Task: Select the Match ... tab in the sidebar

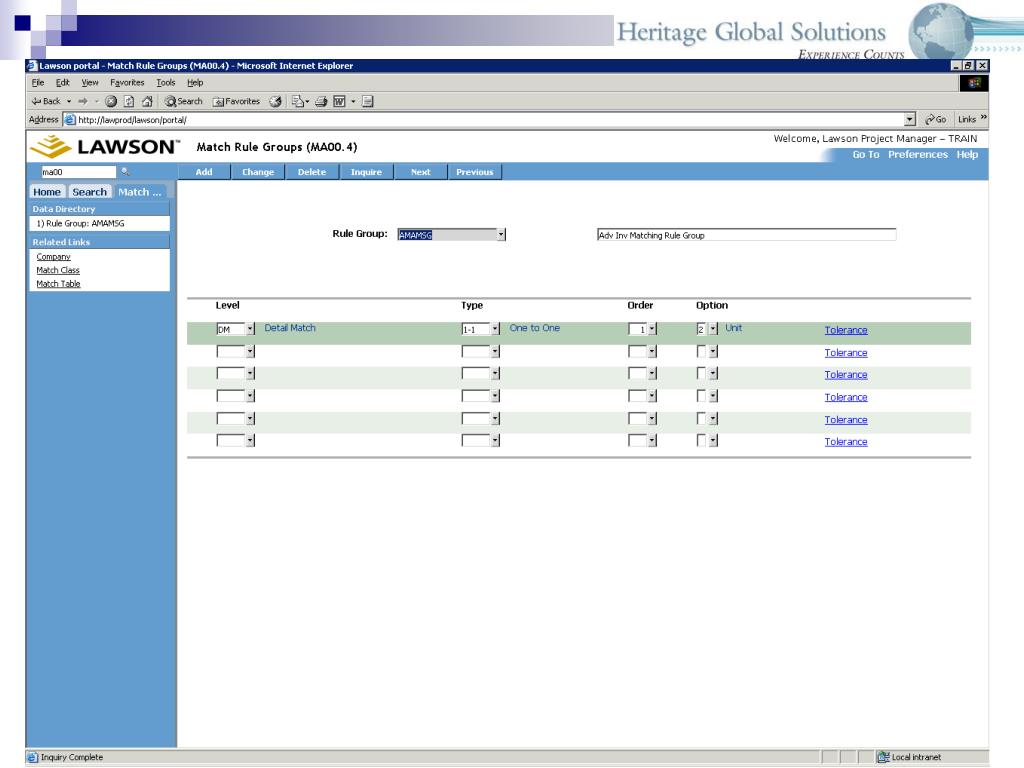Action: (140, 192)
